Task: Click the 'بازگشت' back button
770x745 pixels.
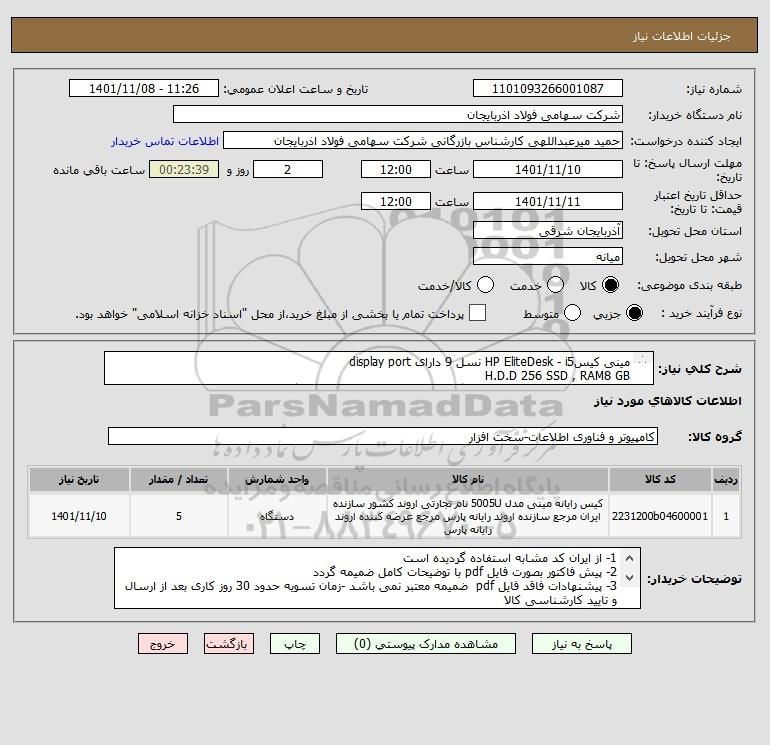Action: point(229,643)
